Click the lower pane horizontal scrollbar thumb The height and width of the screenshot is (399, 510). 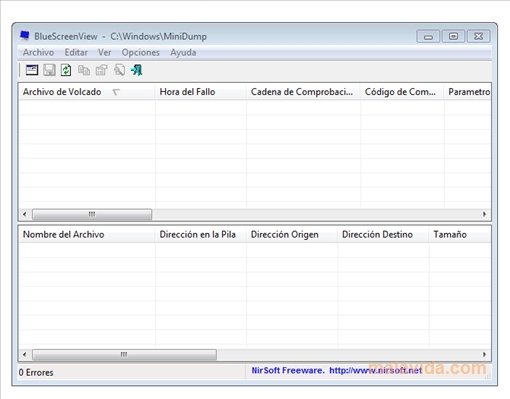pos(124,354)
